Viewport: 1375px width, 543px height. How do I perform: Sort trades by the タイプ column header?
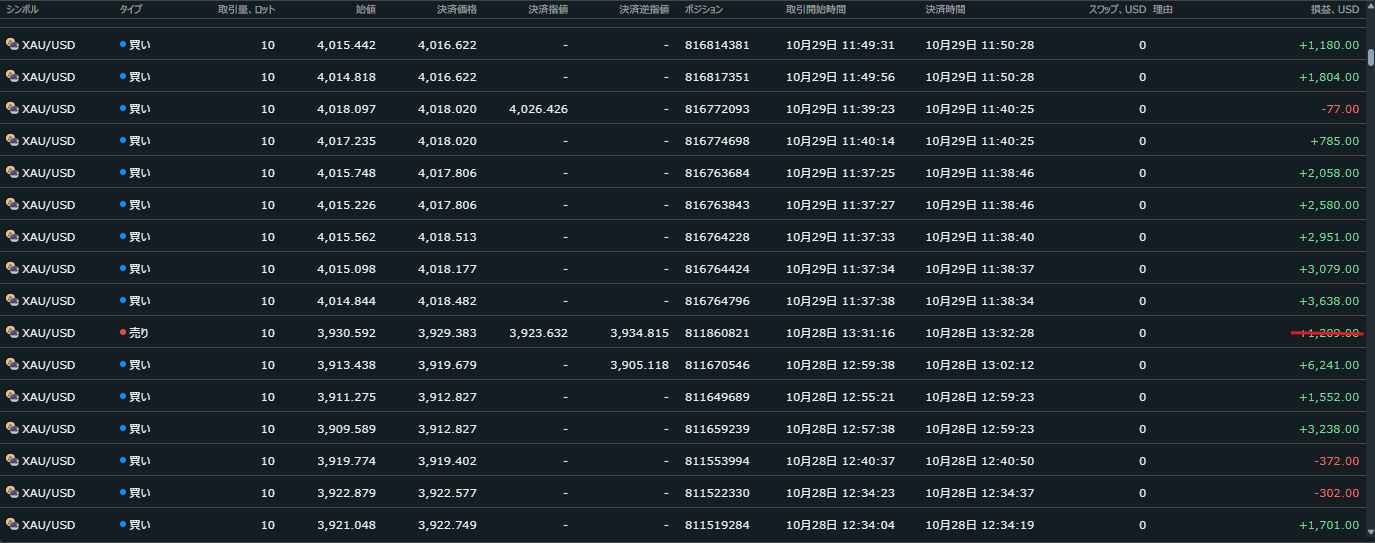(x=130, y=9)
